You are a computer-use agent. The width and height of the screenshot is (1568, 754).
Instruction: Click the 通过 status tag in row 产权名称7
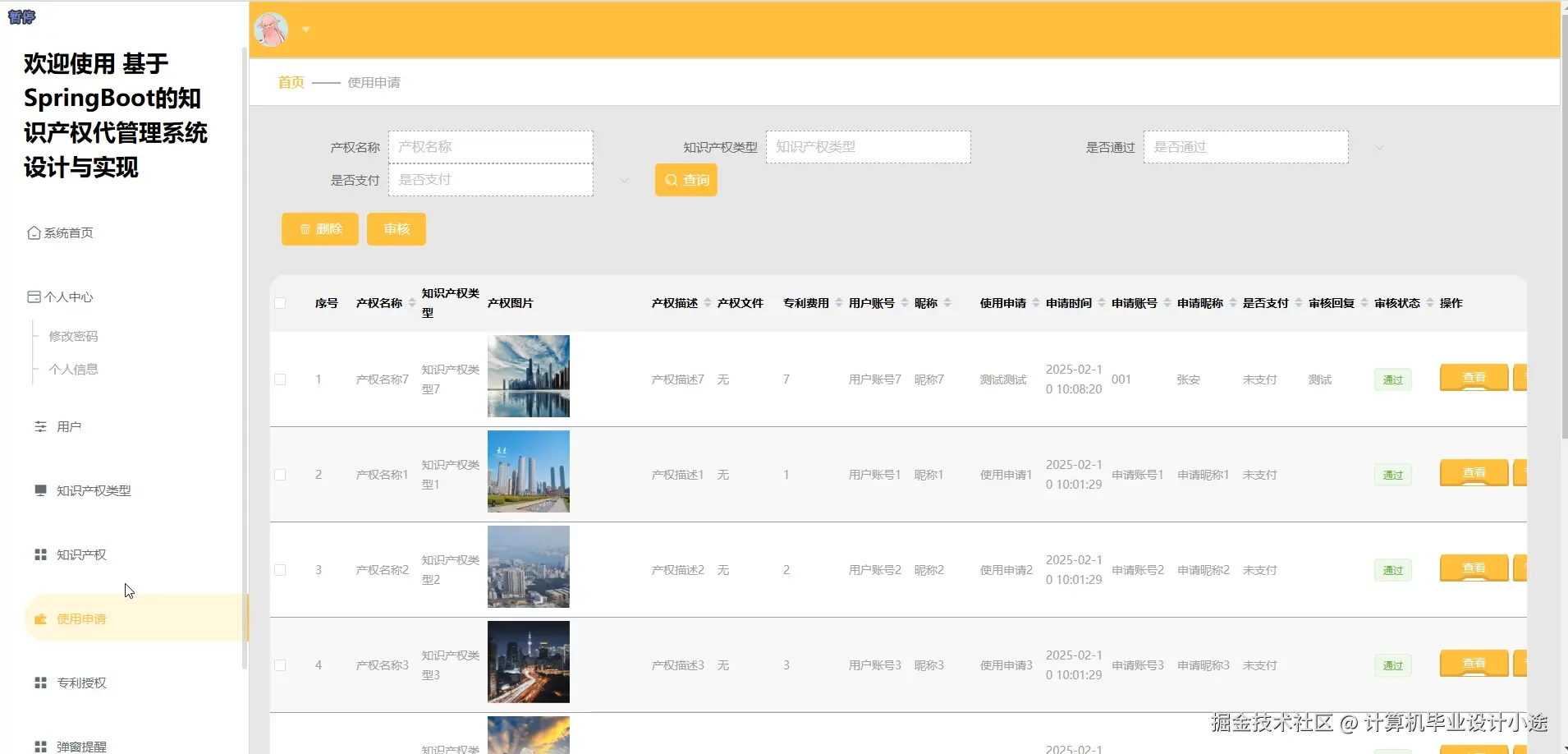pos(1393,379)
